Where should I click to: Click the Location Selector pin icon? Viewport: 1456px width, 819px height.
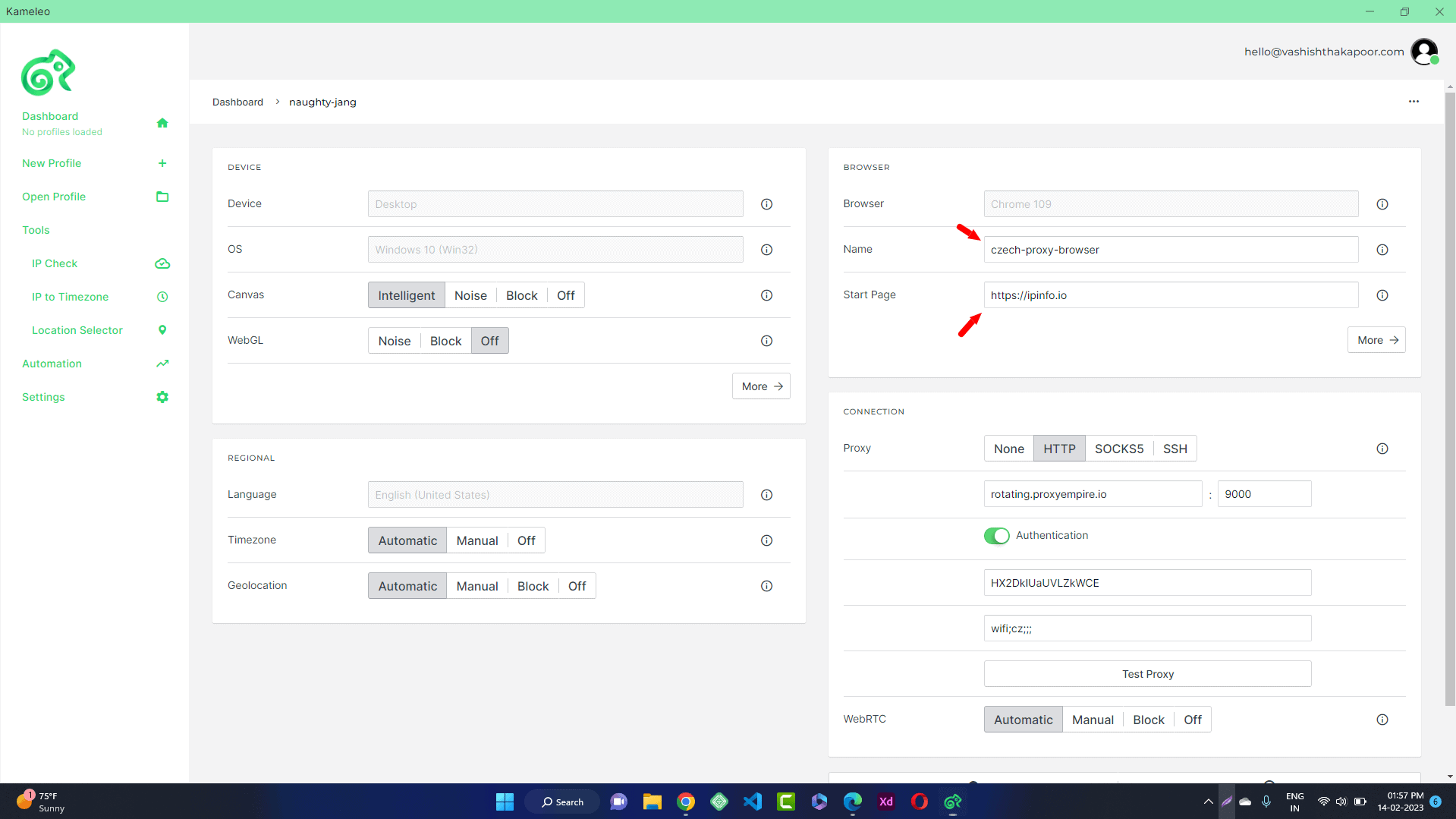point(162,330)
